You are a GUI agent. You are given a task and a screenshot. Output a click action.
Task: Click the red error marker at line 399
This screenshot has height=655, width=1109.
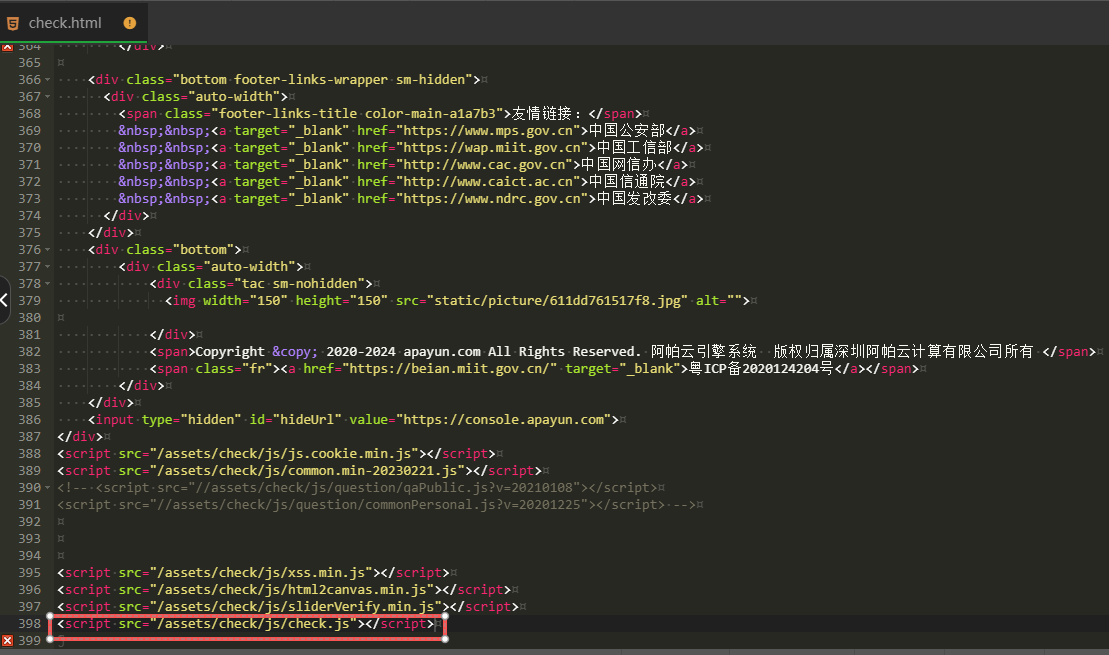tap(7, 640)
